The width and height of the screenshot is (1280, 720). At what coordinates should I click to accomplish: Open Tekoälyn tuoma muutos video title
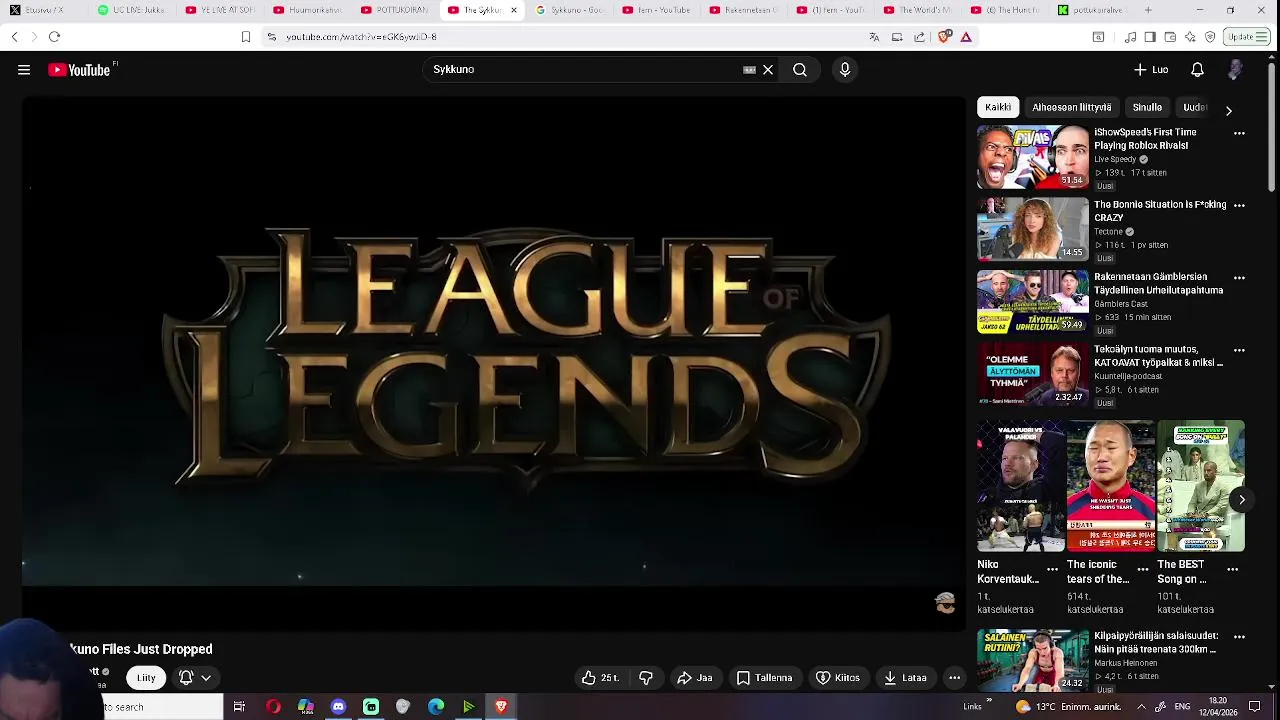tap(1158, 356)
